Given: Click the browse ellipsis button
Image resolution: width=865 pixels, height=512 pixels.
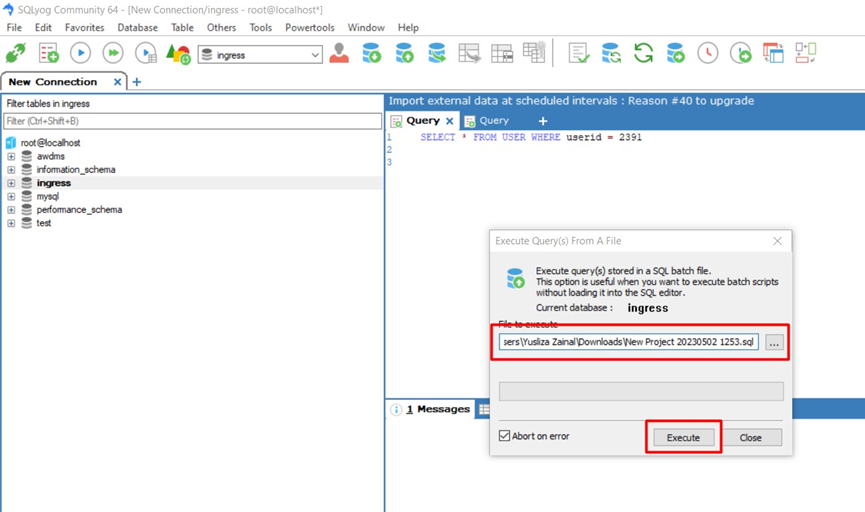Looking at the screenshot, I should coord(774,342).
